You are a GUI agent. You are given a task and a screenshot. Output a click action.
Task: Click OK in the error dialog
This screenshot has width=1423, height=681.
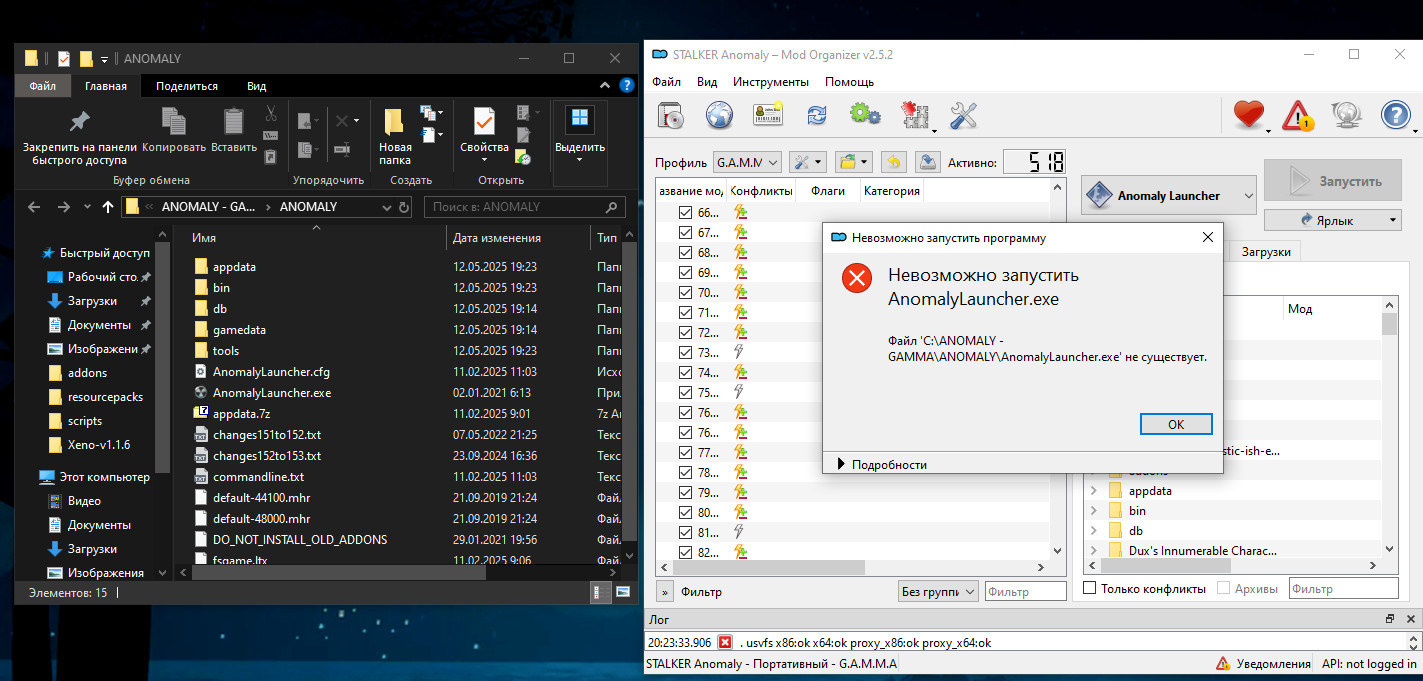(1175, 424)
